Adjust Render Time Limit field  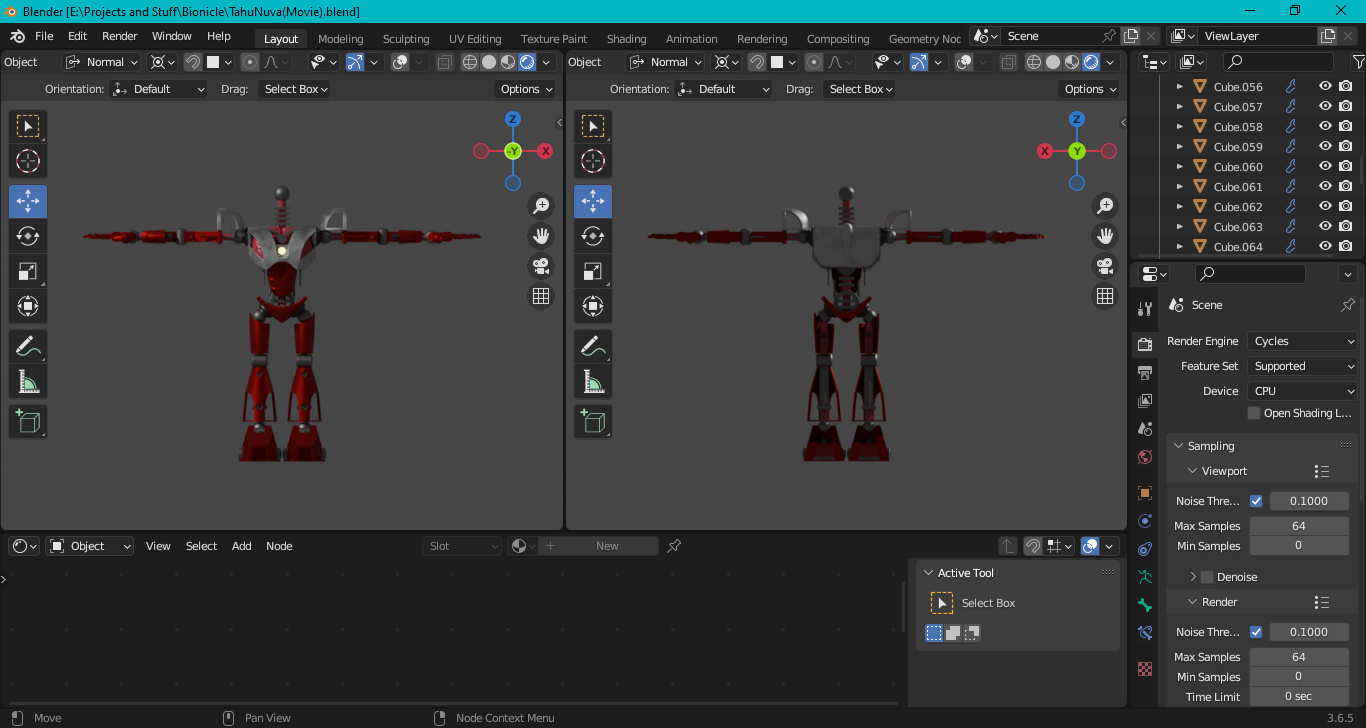[1299, 696]
